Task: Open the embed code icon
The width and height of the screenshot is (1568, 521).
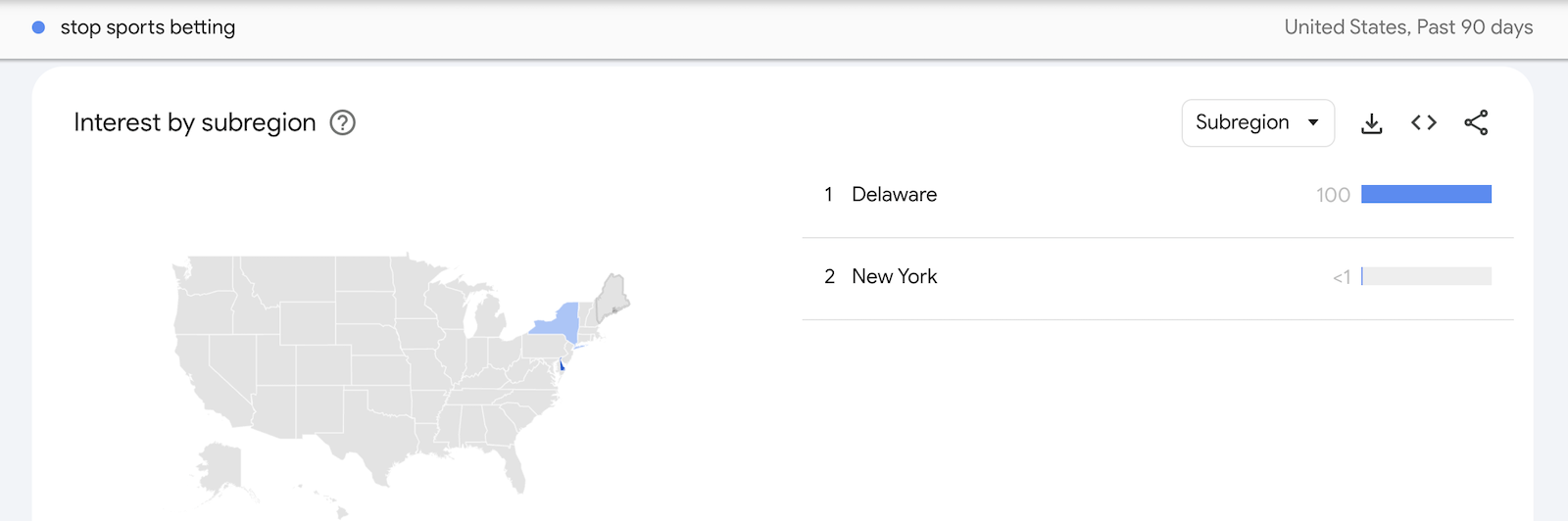Action: click(x=1424, y=122)
